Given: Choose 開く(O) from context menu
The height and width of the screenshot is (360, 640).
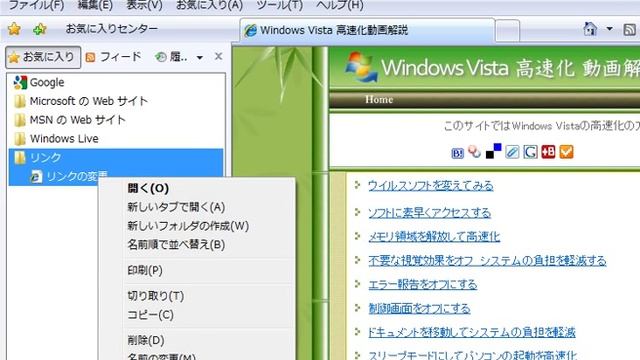Looking at the screenshot, I should [x=148, y=188].
